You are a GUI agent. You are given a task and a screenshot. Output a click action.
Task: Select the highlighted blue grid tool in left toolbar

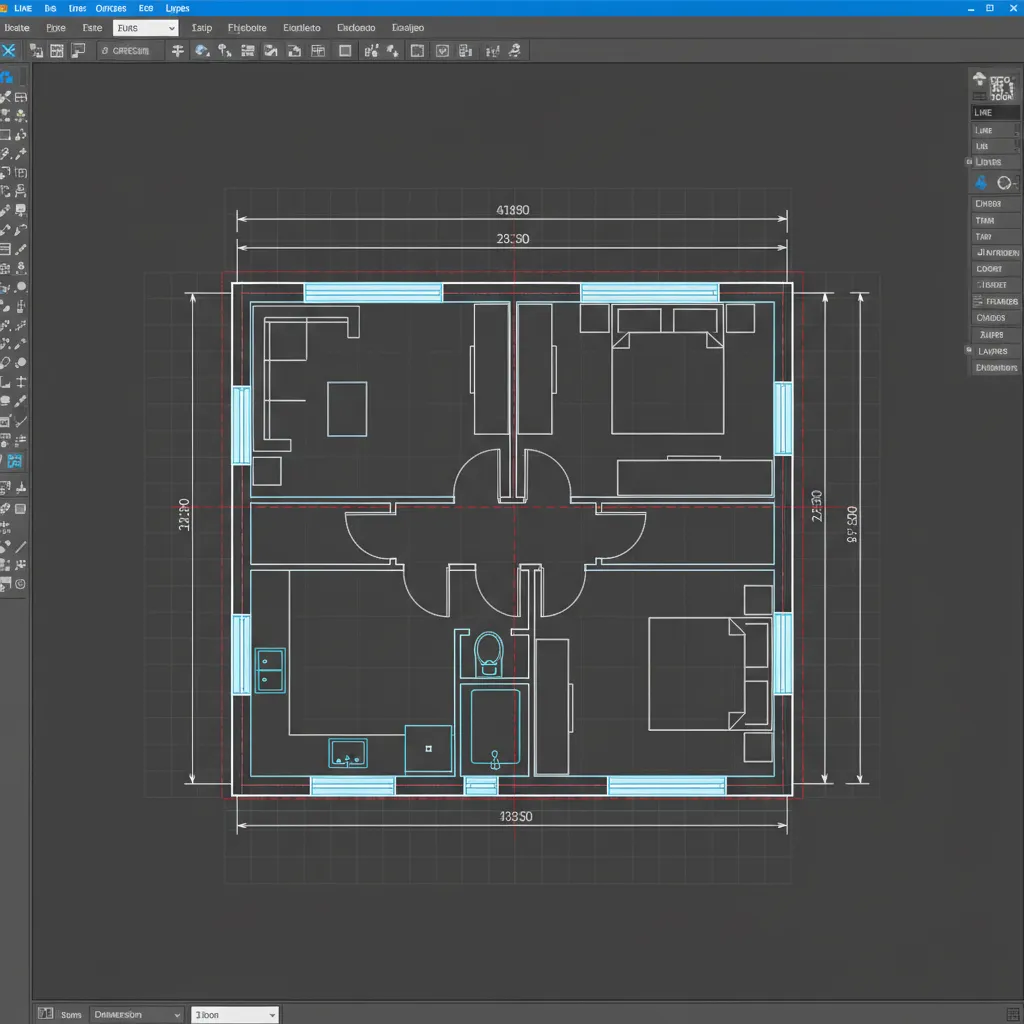(x=13, y=461)
